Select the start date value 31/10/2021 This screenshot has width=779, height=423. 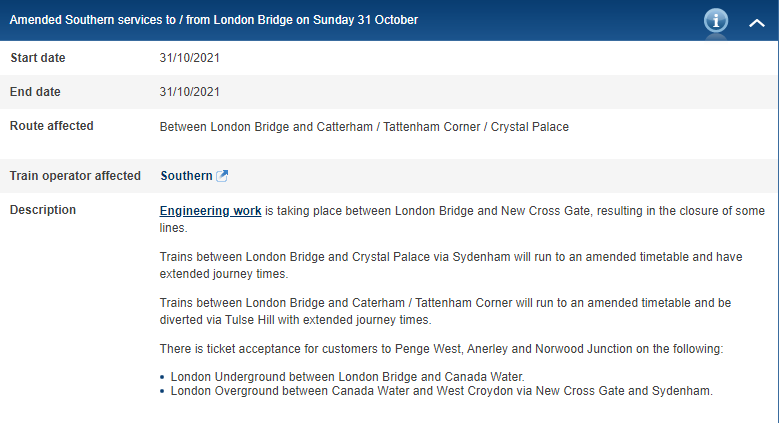190,58
